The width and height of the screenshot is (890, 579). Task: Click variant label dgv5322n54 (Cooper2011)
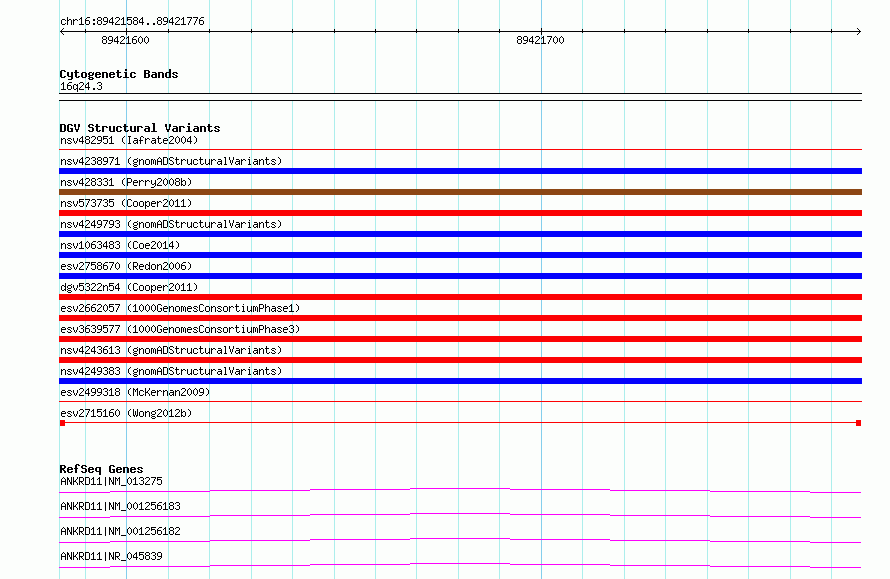(x=129, y=287)
